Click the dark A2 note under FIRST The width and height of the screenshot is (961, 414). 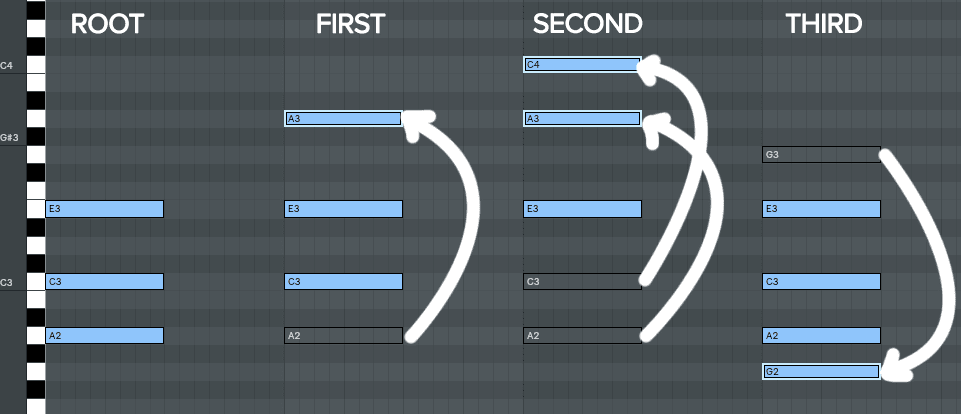[343, 336]
